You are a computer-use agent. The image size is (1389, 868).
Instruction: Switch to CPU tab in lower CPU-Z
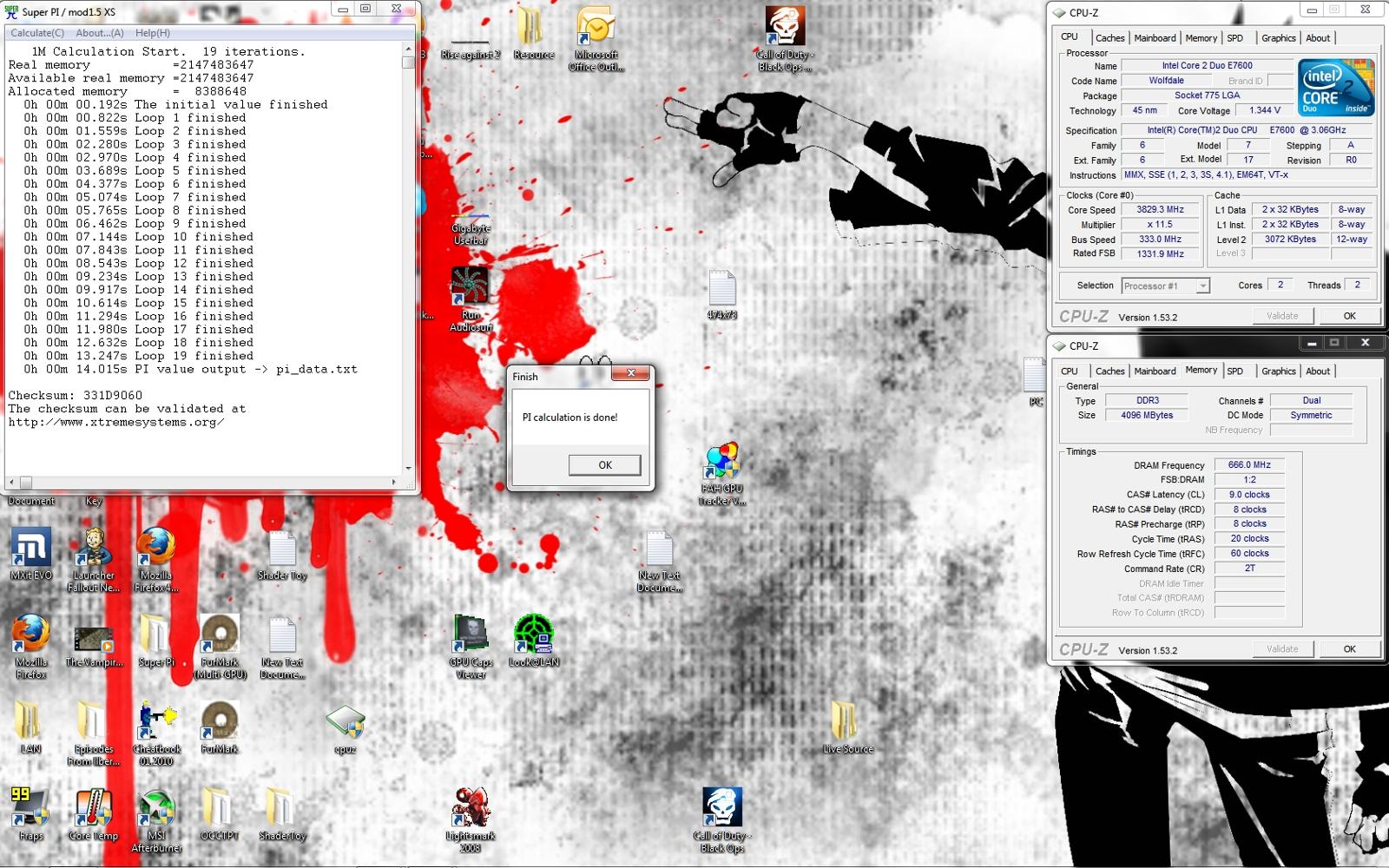point(1069,372)
